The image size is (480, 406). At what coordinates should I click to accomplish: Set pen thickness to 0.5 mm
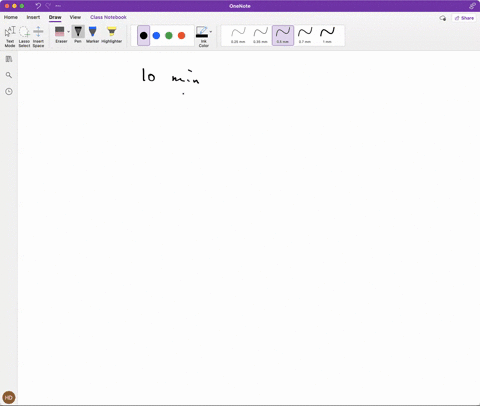click(x=283, y=35)
